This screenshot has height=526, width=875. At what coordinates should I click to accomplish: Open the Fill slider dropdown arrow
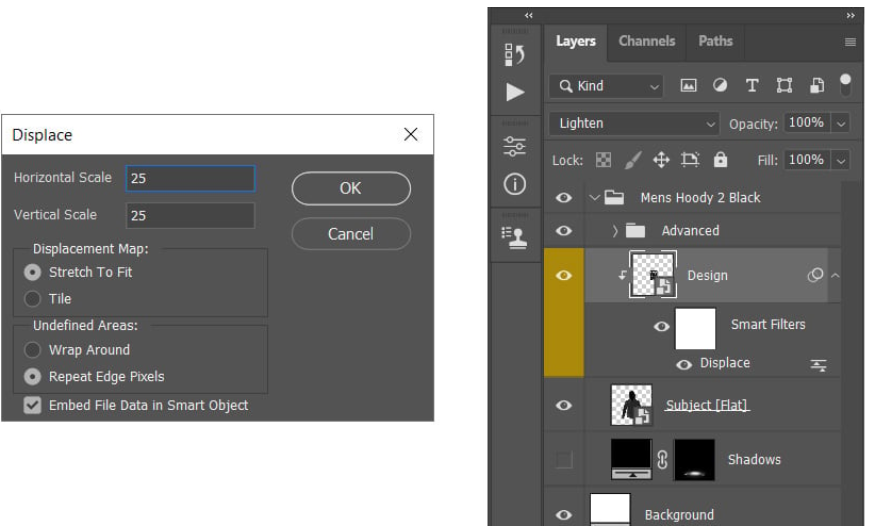840,161
